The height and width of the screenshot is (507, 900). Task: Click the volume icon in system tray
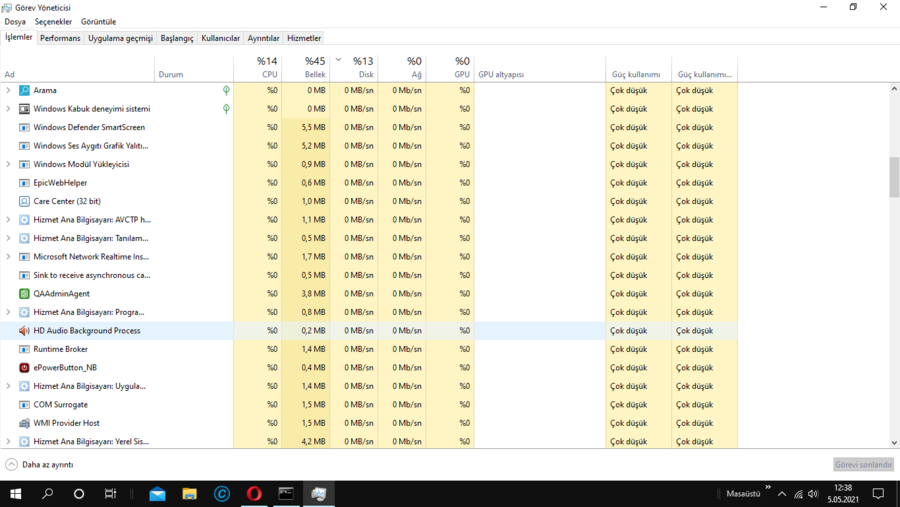tap(813, 494)
